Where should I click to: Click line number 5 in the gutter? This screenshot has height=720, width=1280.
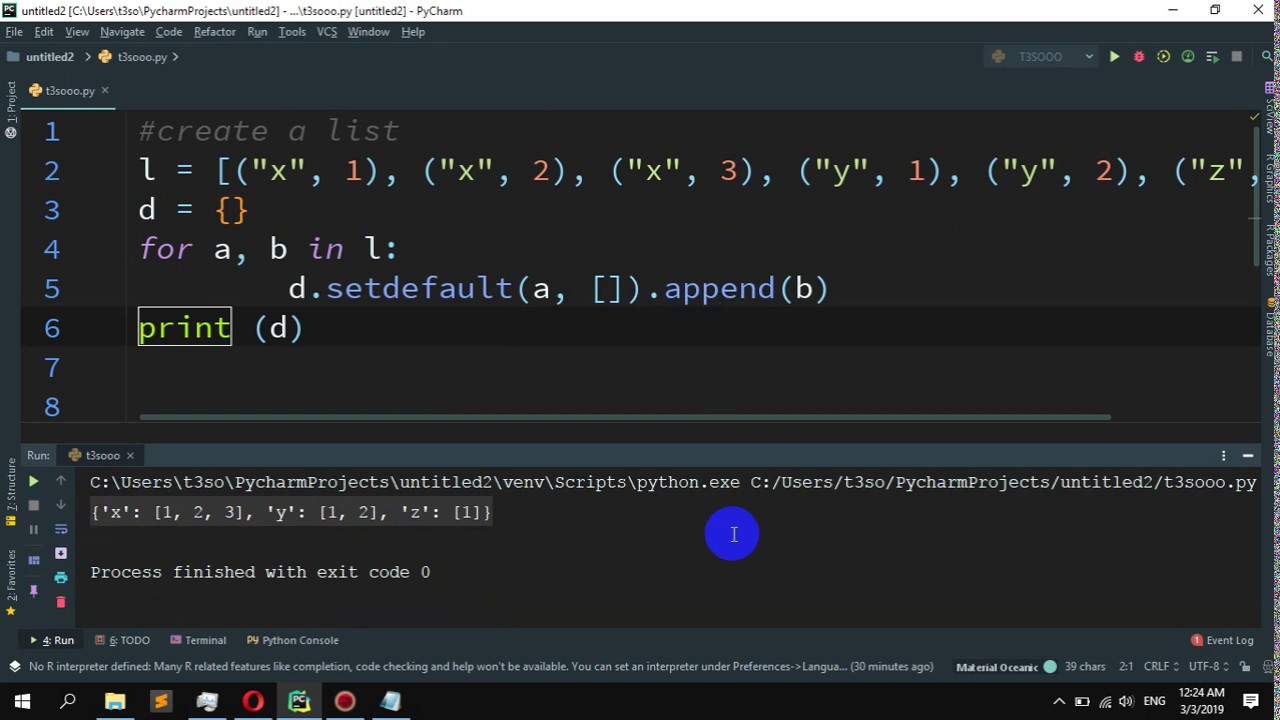52,289
